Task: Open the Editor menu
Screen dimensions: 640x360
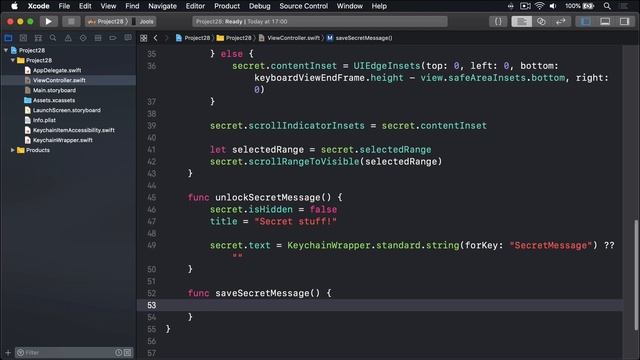Action: [x=195, y=6]
